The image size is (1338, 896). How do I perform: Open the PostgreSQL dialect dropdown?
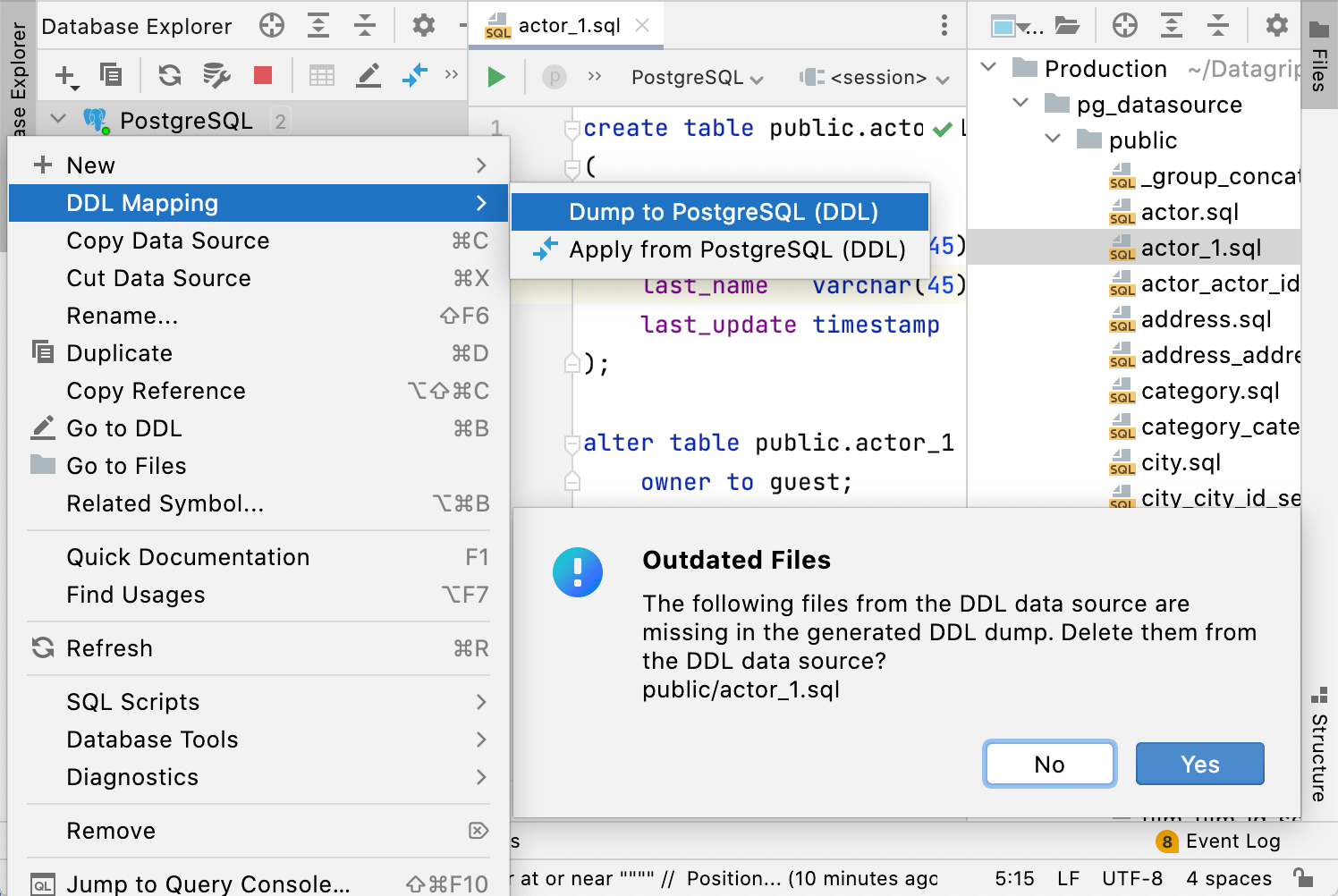click(x=696, y=78)
